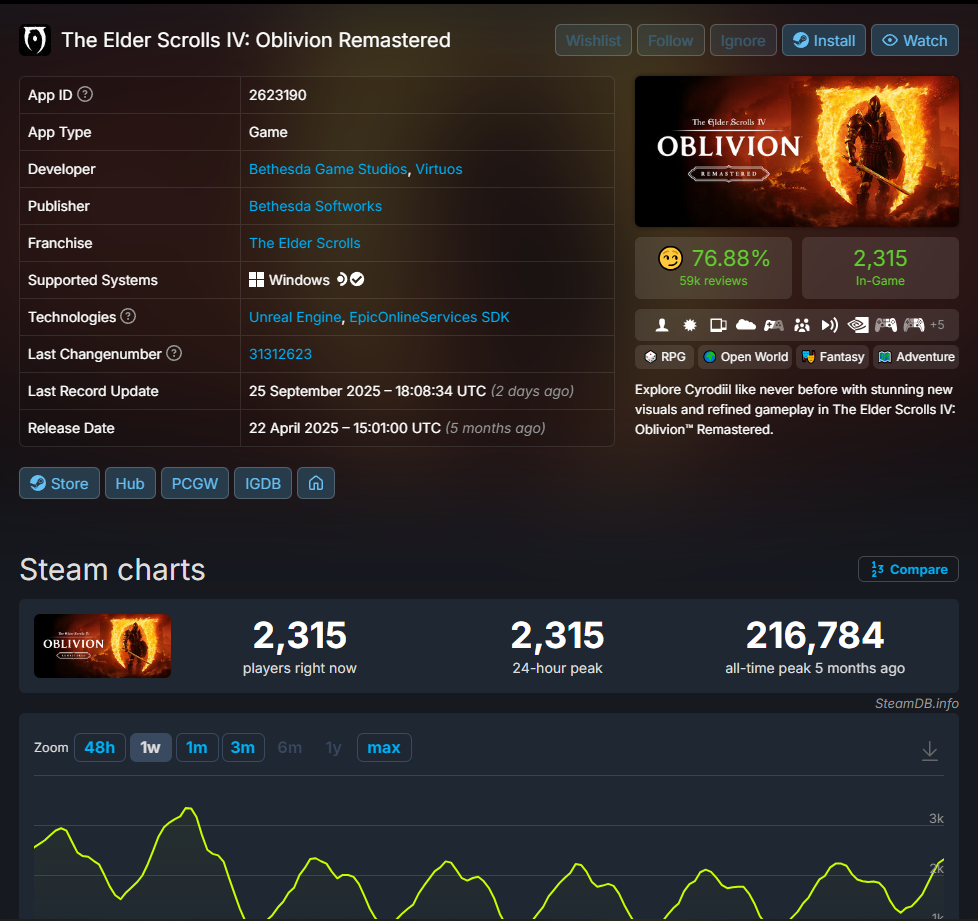Select the disabled 6m zoom option
Screen dimensions: 978x921
[289, 748]
